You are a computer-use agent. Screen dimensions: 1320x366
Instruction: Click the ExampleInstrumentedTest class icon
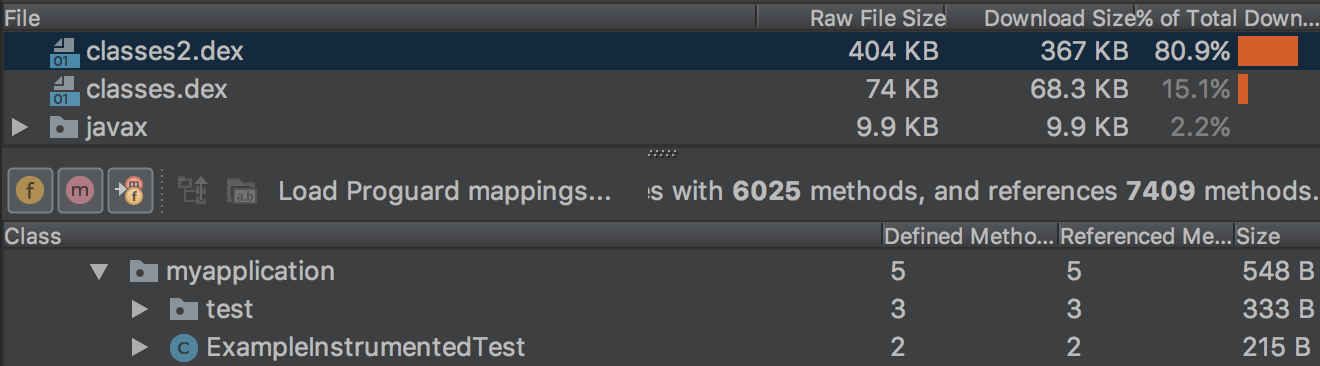[183, 347]
